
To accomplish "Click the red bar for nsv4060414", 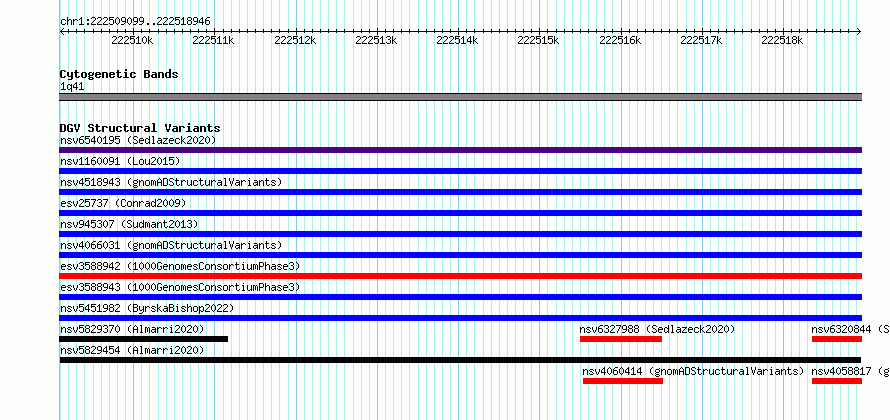I will coord(623,381).
